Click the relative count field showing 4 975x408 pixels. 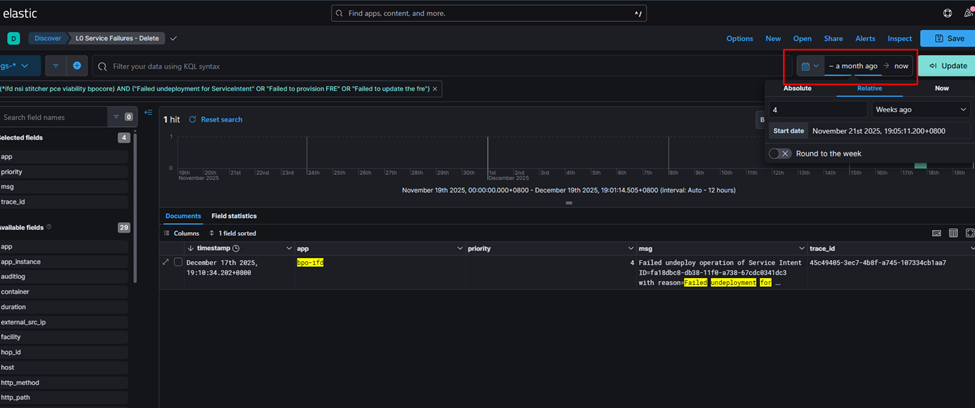click(x=818, y=110)
